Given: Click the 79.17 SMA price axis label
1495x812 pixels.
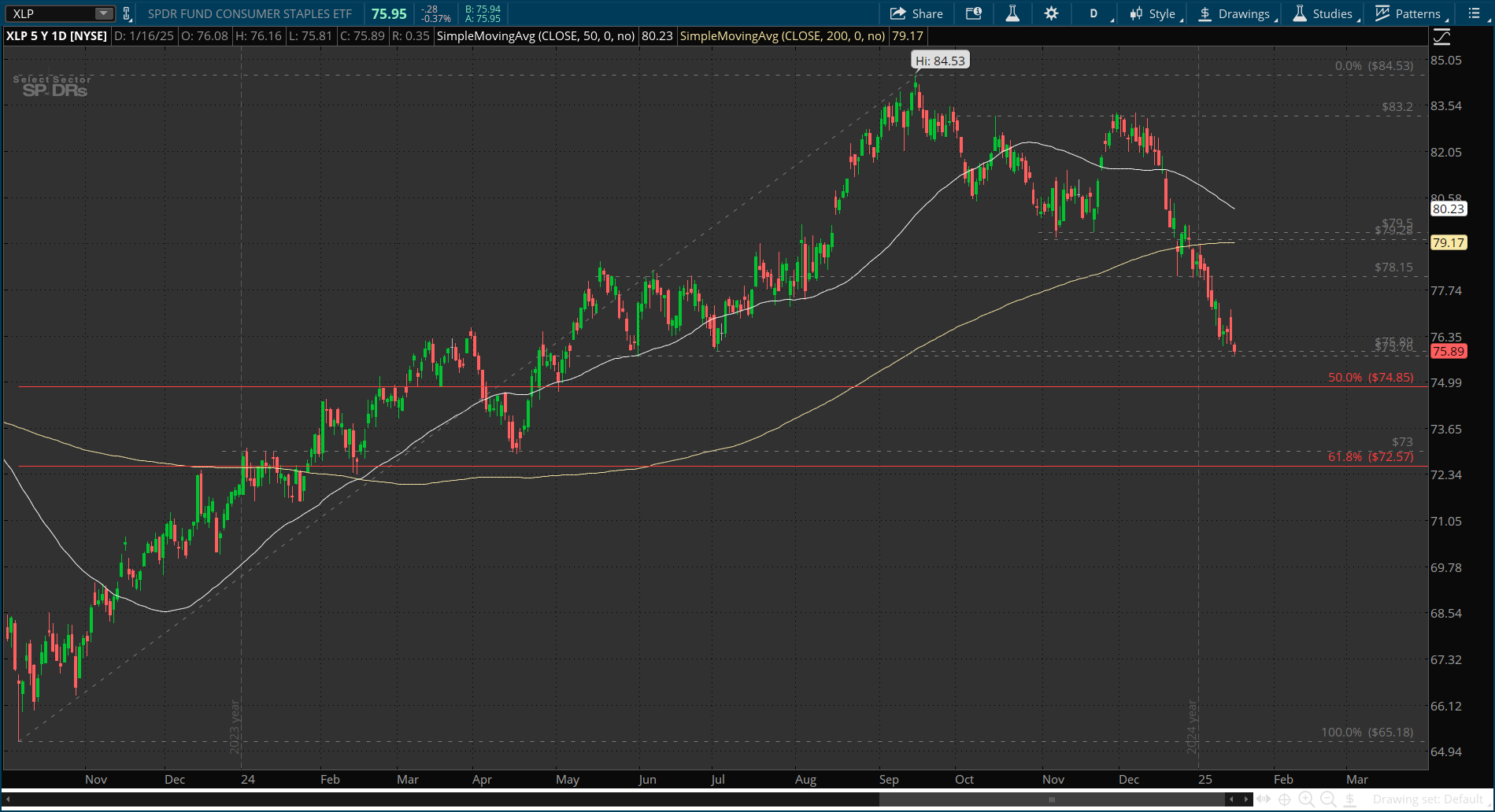Looking at the screenshot, I should pyautogui.click(x=1449, y=242).
